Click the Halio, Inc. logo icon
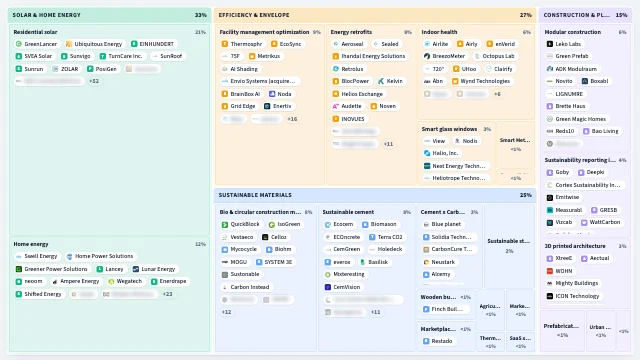 coord(427,153)
